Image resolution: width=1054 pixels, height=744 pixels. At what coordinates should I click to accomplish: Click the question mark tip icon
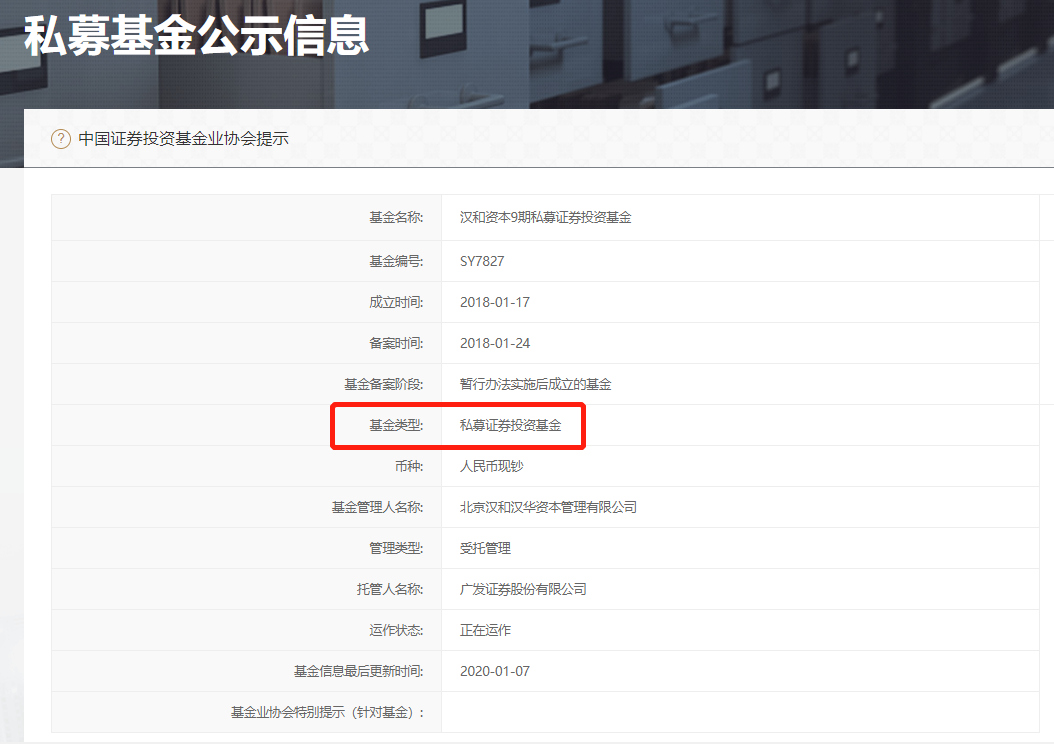[61, 139]
